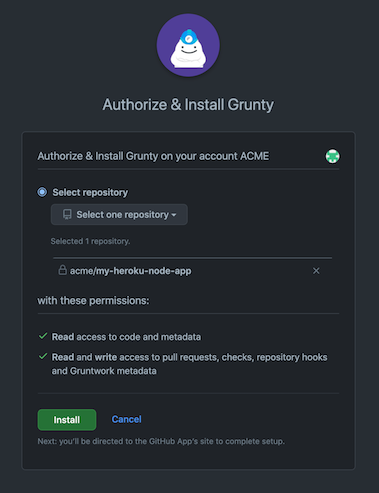Click the Cancel link

[126, 419]
